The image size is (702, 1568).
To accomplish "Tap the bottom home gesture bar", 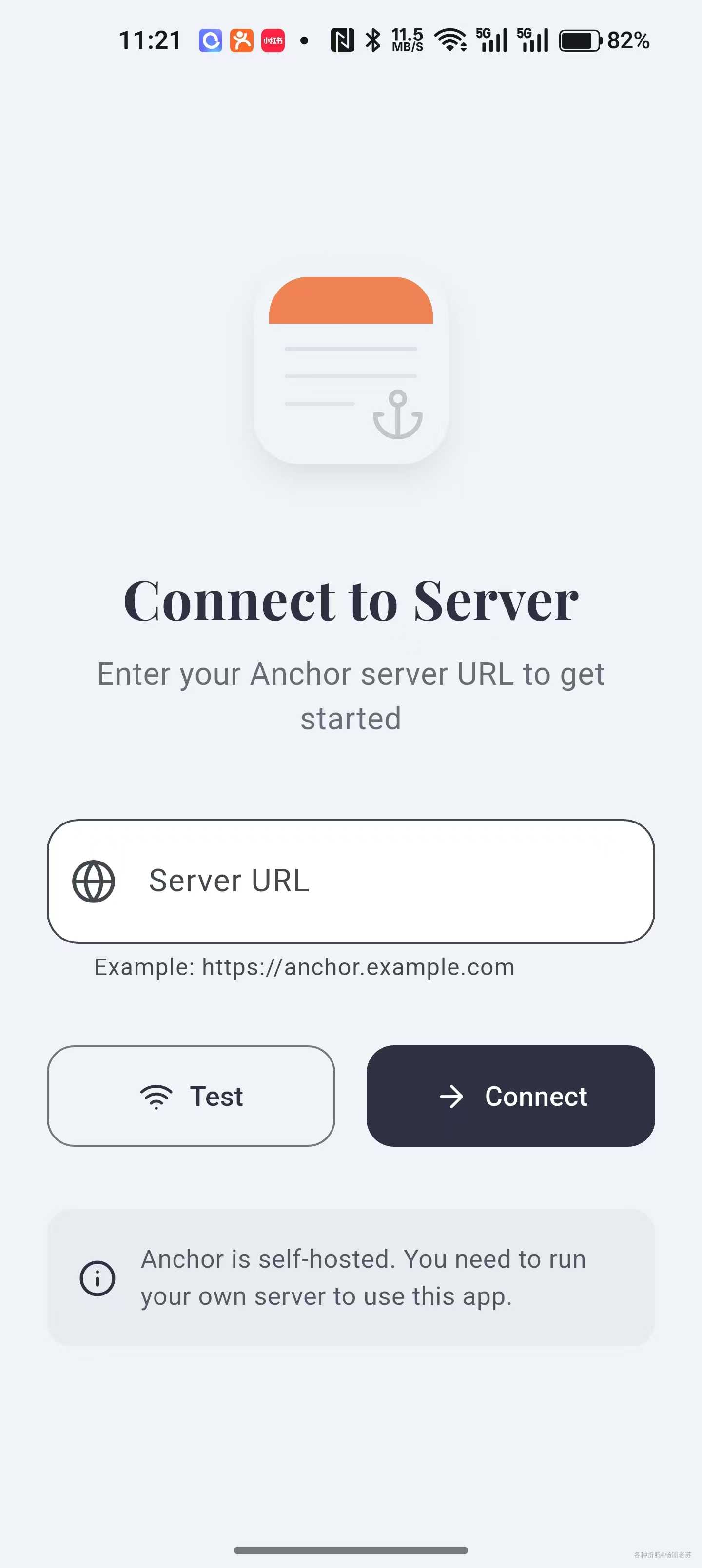I will click(x=351, y=1550).
